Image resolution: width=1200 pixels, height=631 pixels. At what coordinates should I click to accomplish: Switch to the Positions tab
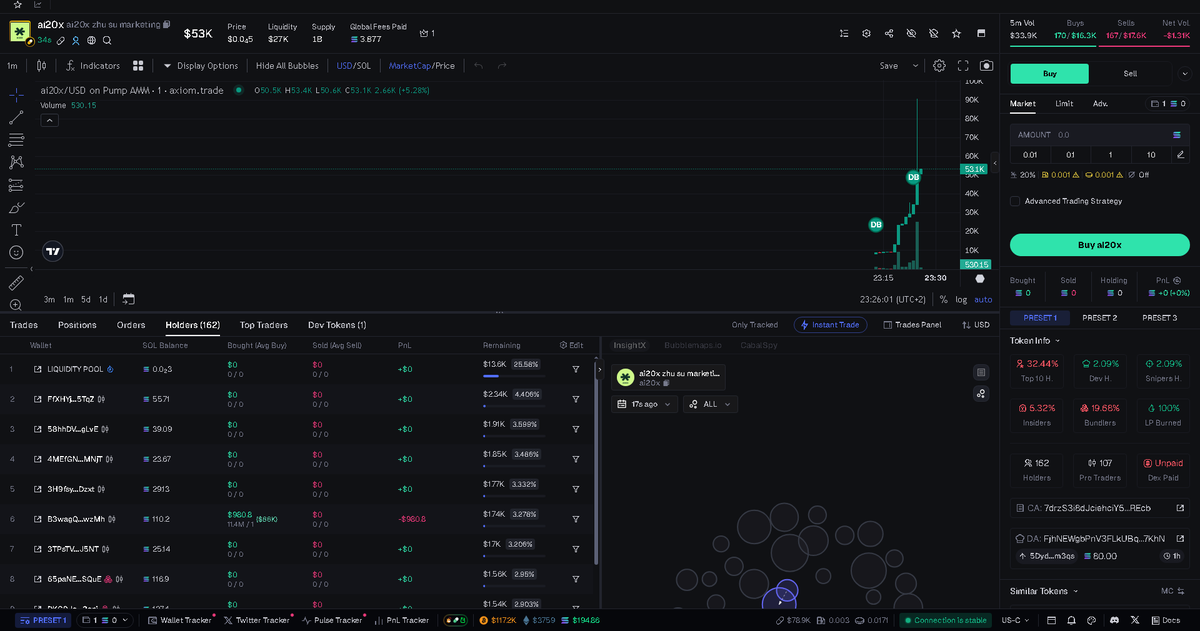click(77, 325)
